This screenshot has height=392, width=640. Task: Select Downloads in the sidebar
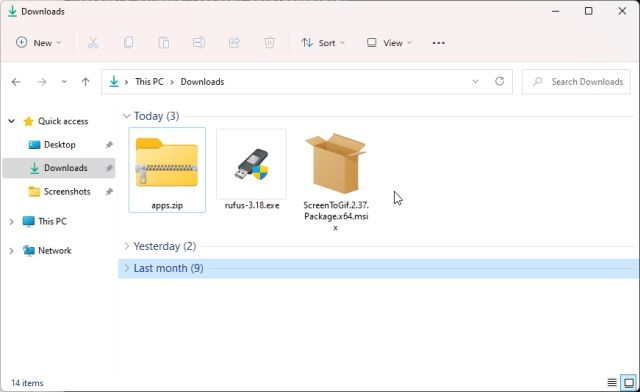[x=66, y=168]
